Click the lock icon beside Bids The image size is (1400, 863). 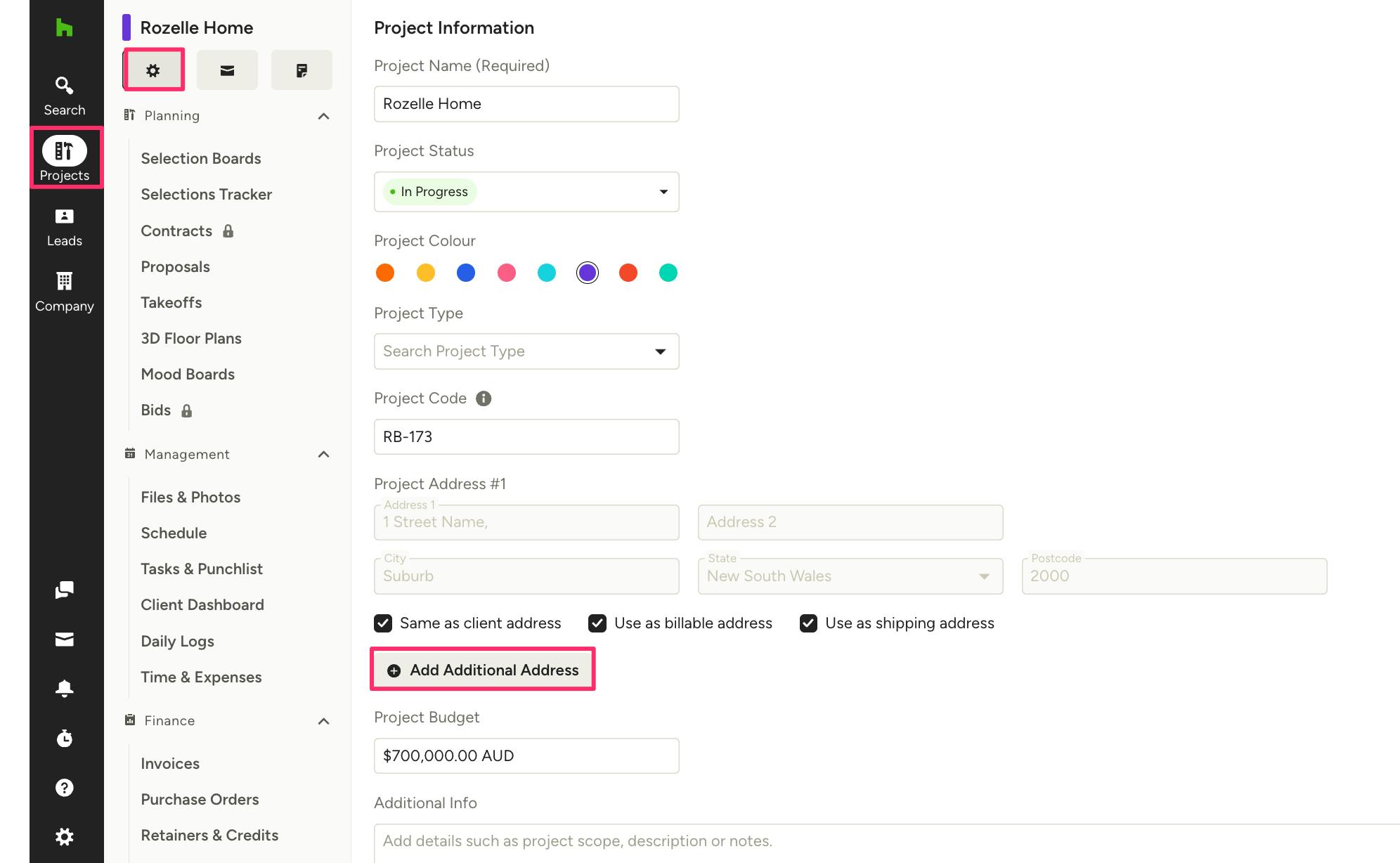click(x=186, y=410)
